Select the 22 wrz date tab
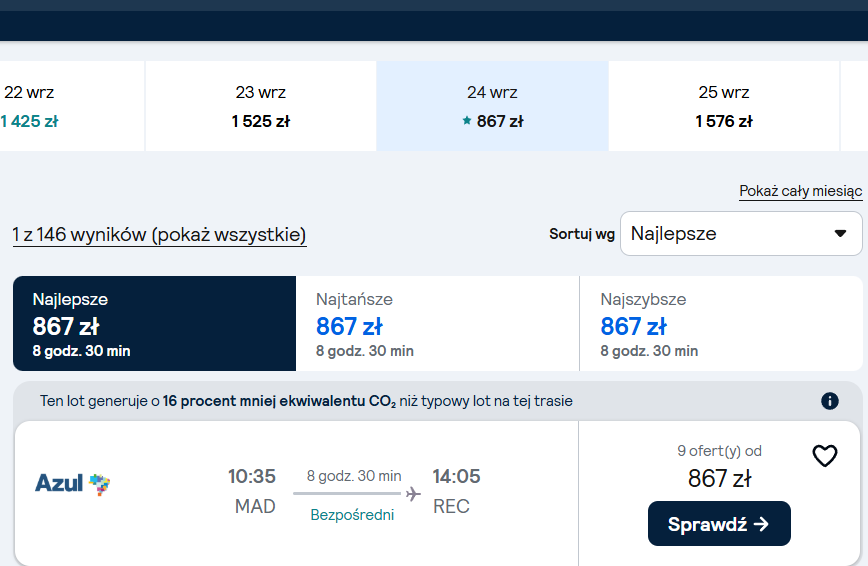 tap(72, 106)
